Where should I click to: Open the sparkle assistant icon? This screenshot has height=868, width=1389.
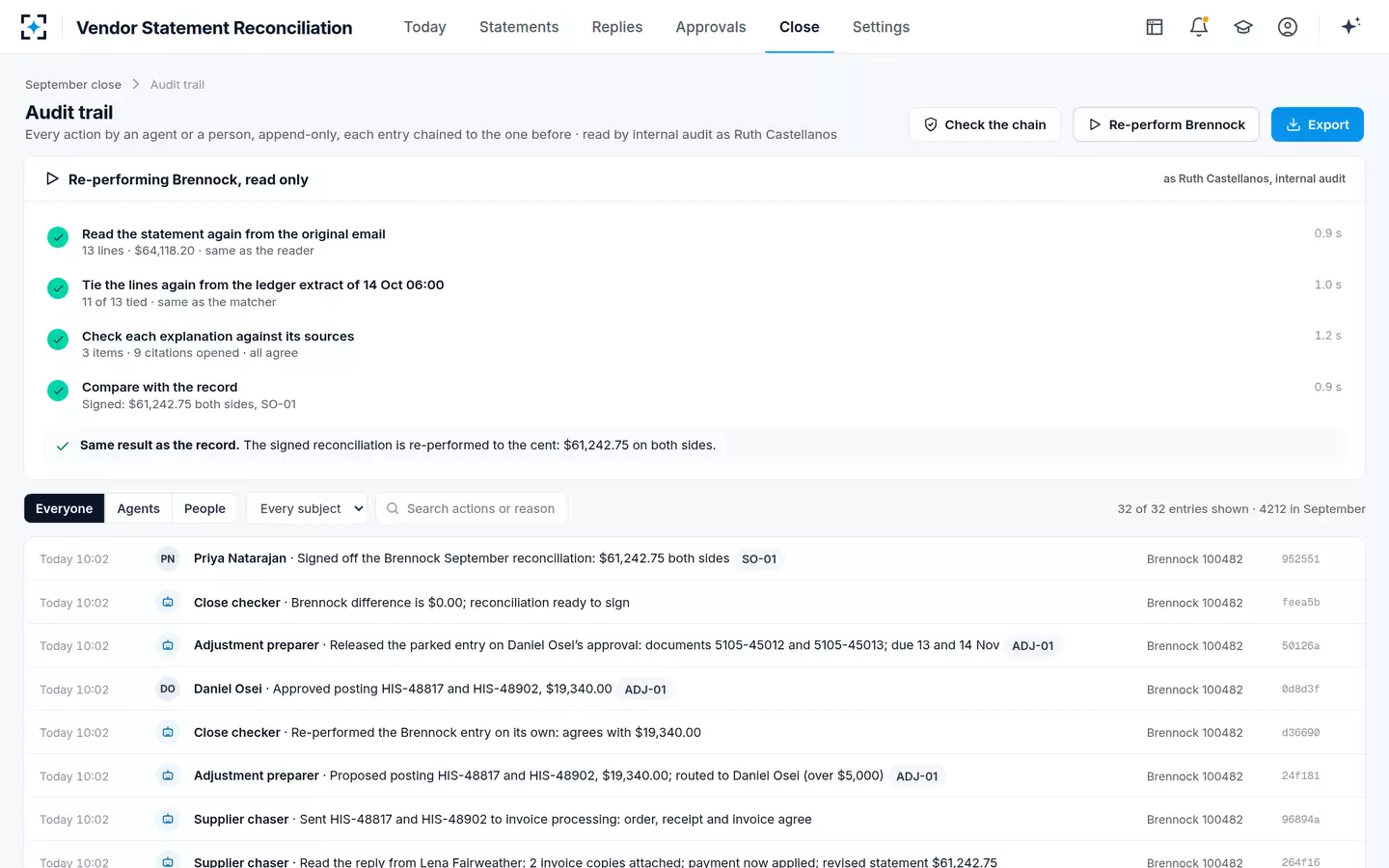pos(1350,26)
